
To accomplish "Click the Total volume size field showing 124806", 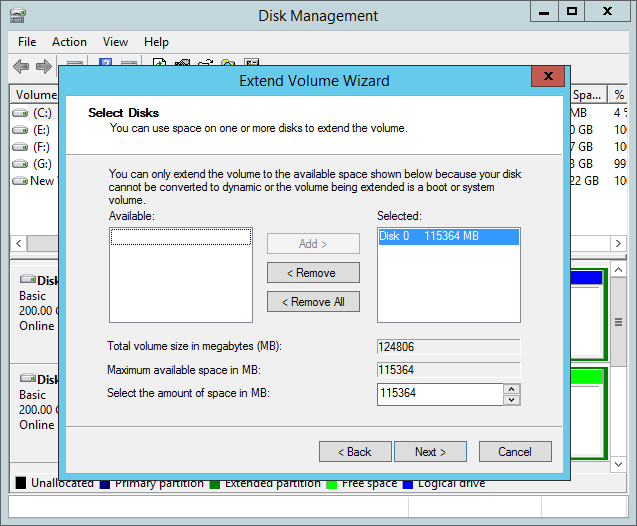I will (448, 347).
